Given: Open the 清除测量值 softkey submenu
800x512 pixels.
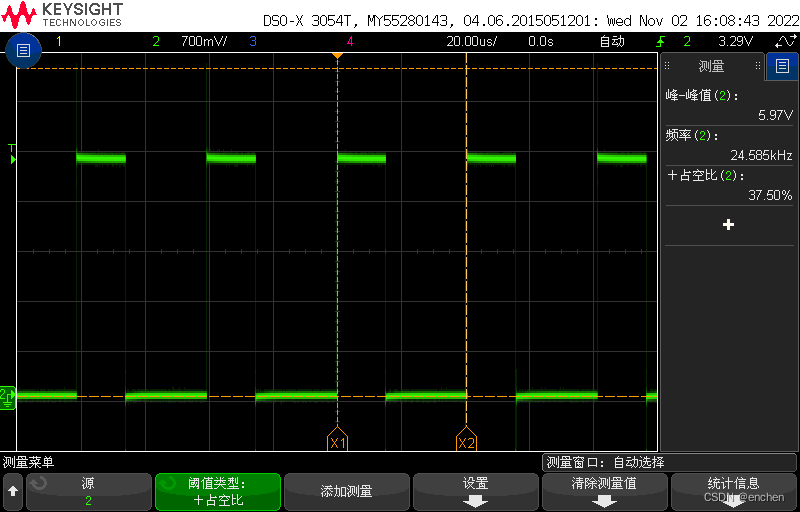Looking at the screenshot, I should point(605,492).
